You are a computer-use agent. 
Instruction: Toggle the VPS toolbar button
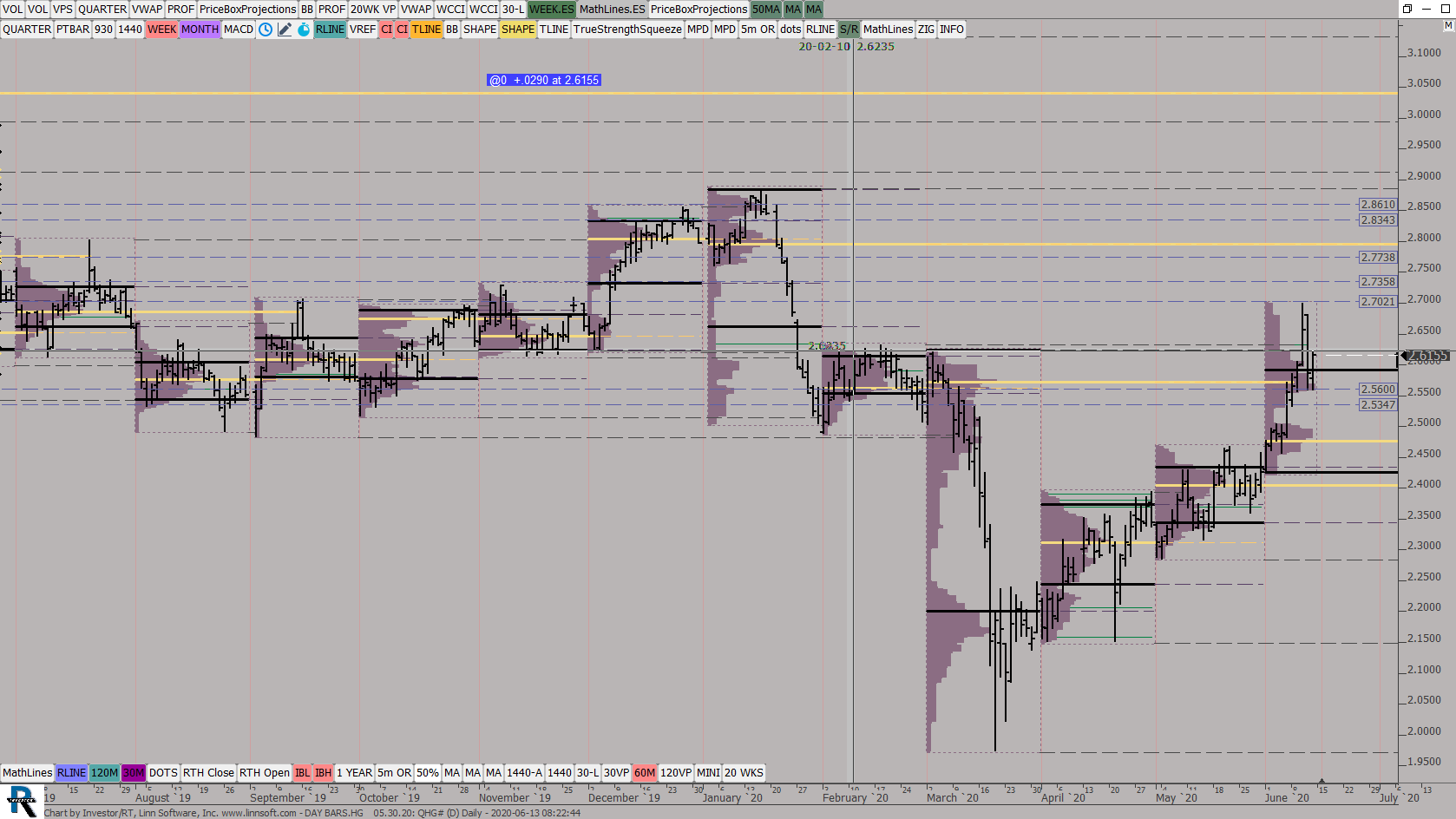point(62,10)
